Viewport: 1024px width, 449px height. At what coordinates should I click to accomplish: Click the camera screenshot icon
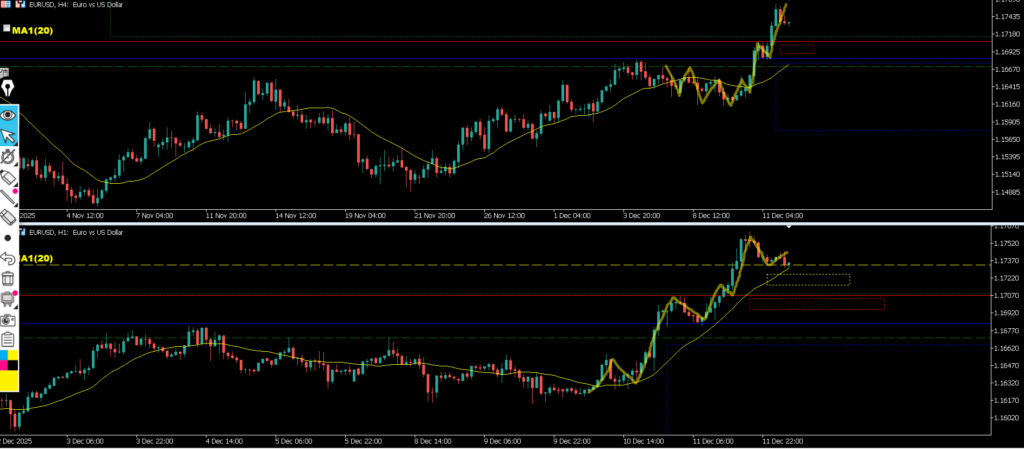9,319
